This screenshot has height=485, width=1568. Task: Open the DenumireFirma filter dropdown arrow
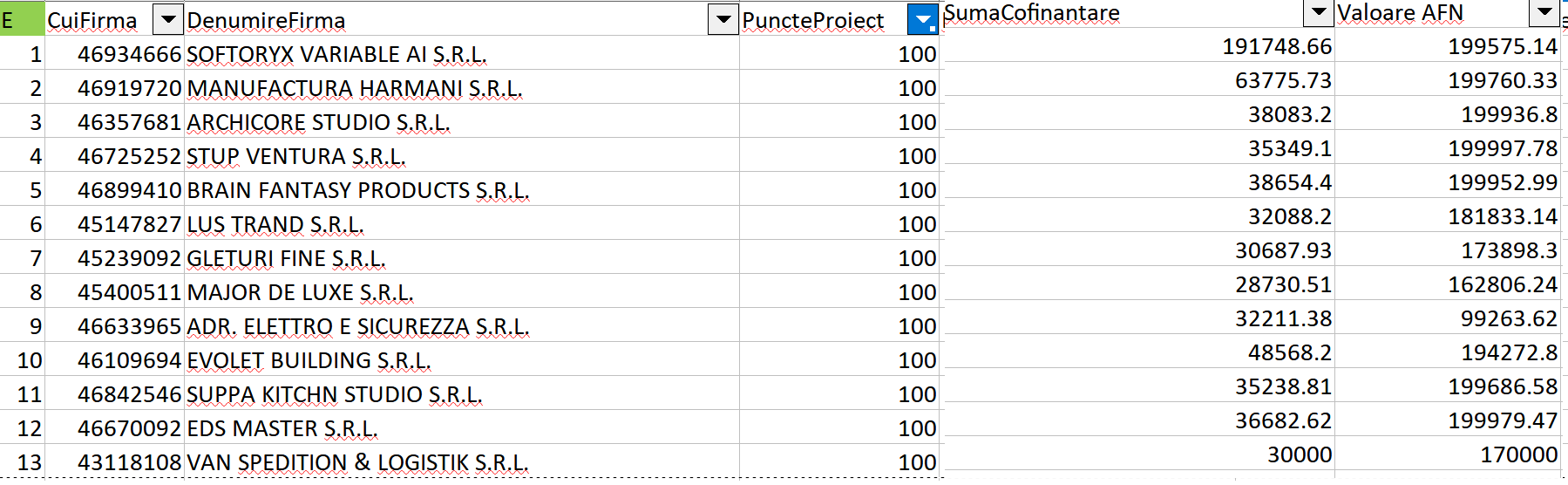coord(723,19)
